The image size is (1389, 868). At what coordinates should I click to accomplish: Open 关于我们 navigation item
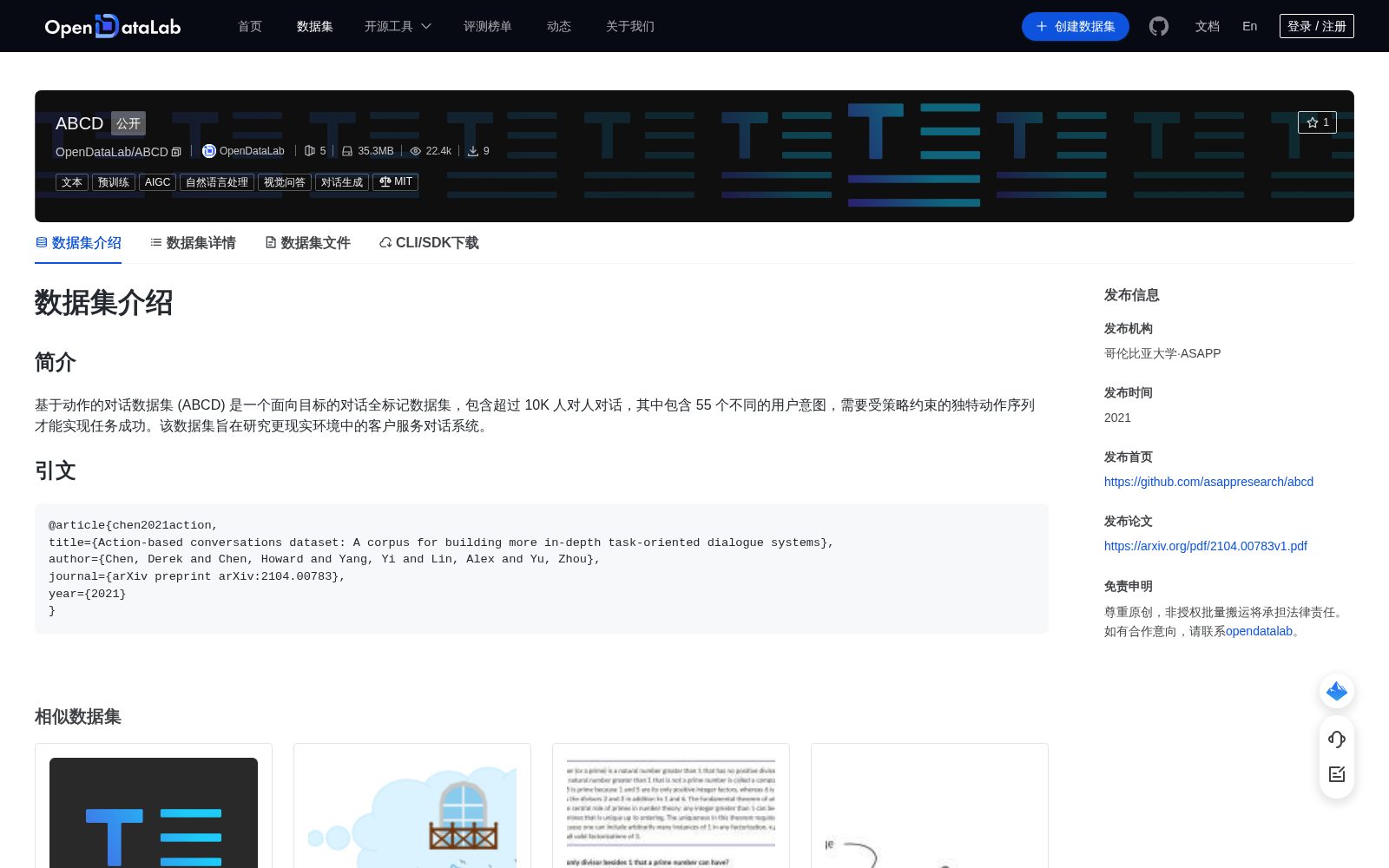point(630,26)
